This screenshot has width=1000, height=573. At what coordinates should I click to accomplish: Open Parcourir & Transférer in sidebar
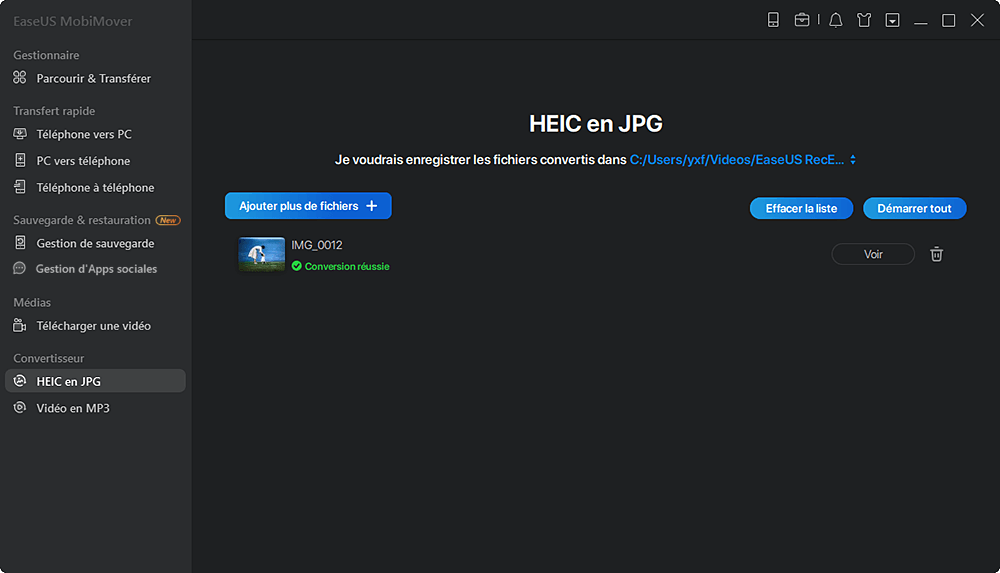95,78
